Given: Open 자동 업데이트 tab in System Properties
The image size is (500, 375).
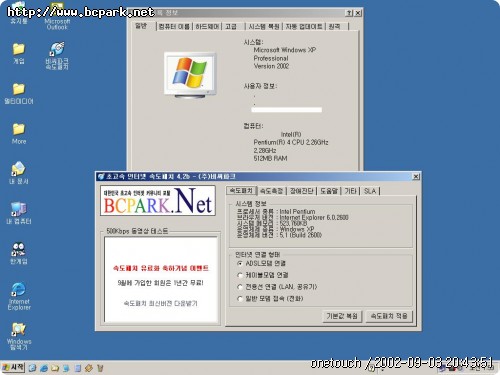Looking at the screenshot, I should (304, 26).
